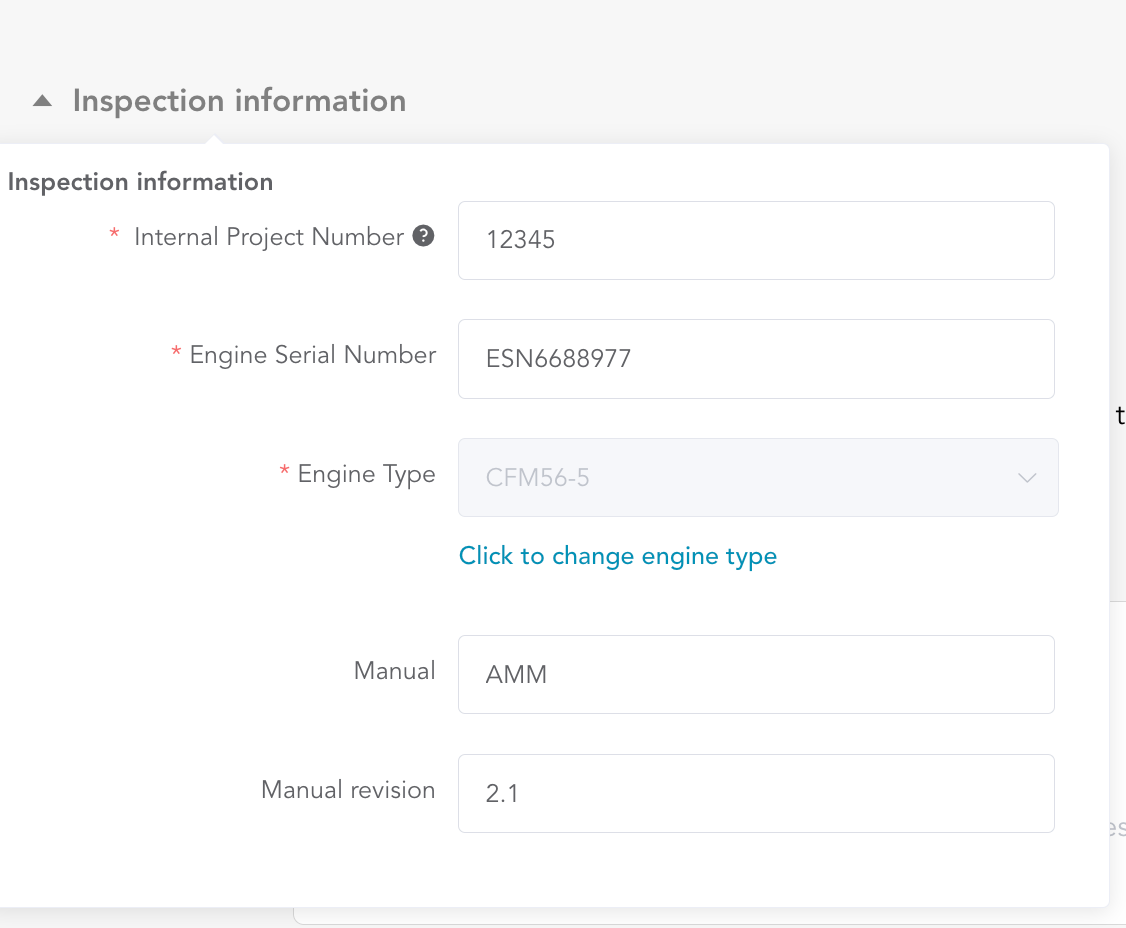Focus the Manual field containing AMM
This screenshot has width=1126, height=928.
click(x=756, y=674)
